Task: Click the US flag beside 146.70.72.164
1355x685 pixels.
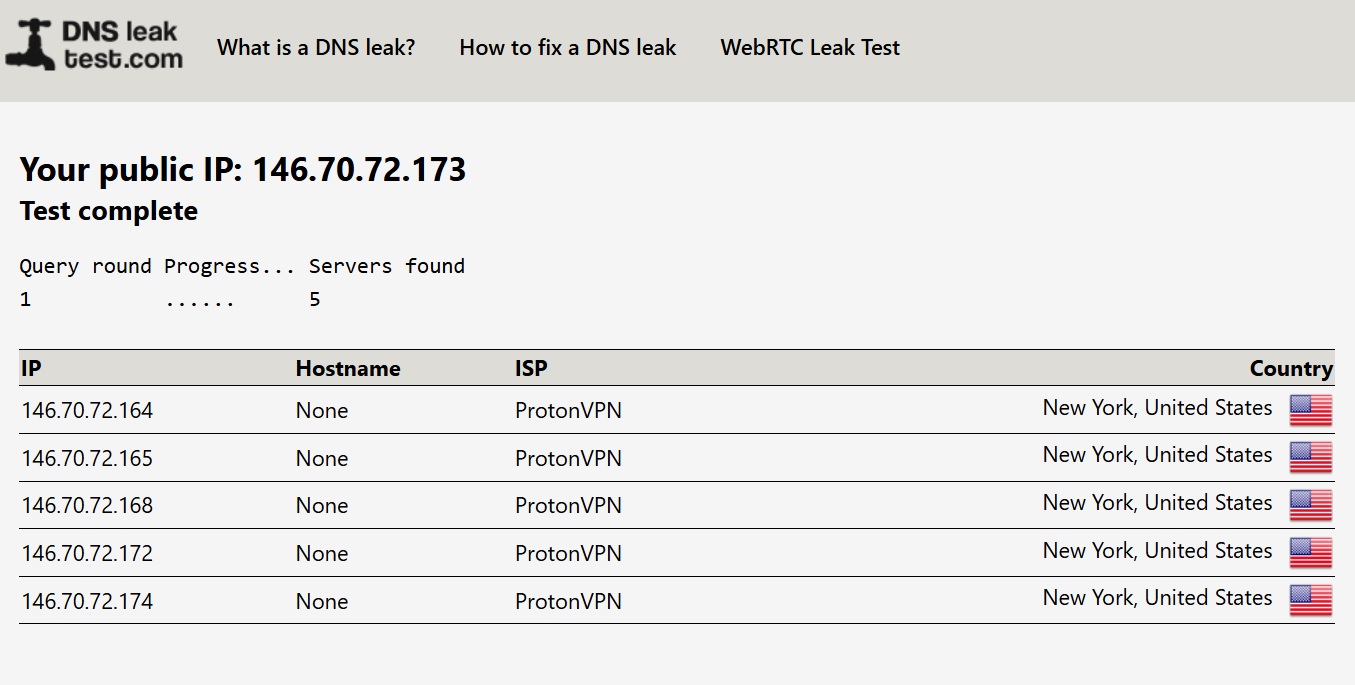Action: [1310, 410]
